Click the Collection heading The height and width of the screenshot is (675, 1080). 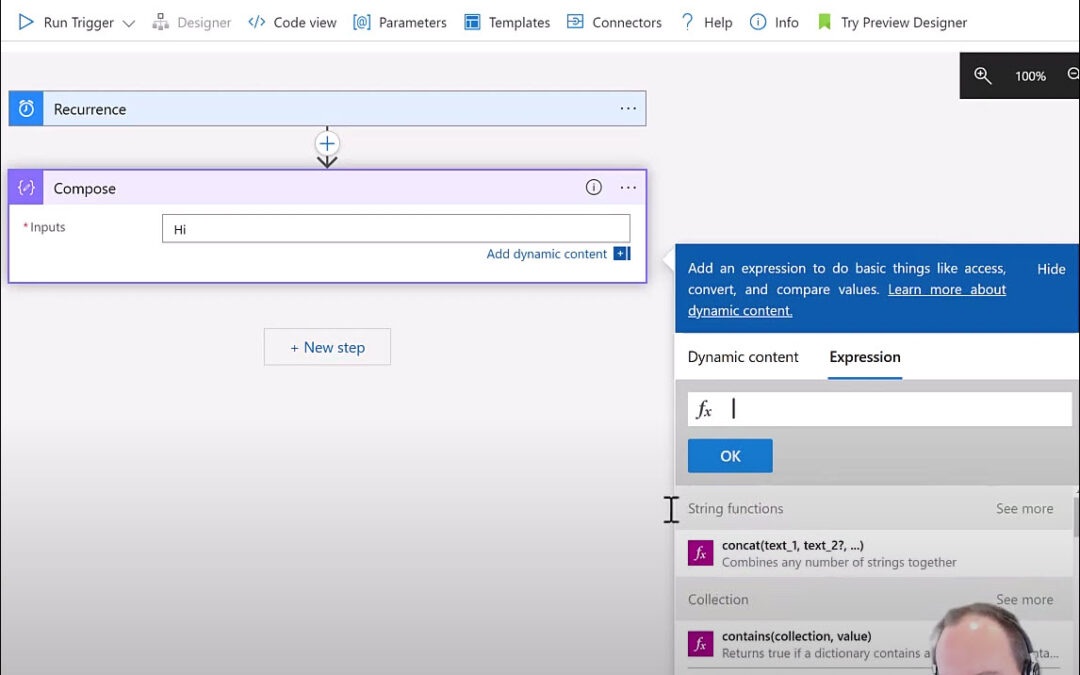click(718, 599)
